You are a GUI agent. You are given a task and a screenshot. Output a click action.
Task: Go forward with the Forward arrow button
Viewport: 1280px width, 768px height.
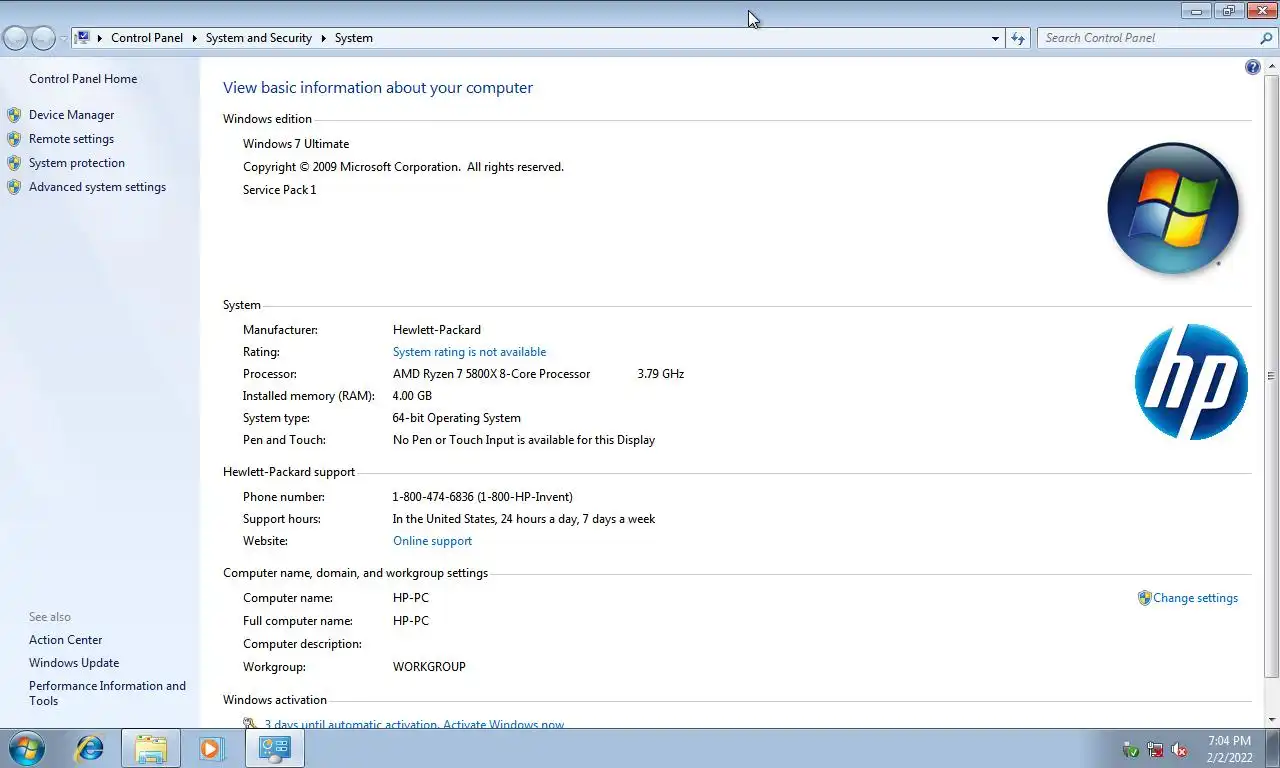point(43,38)
